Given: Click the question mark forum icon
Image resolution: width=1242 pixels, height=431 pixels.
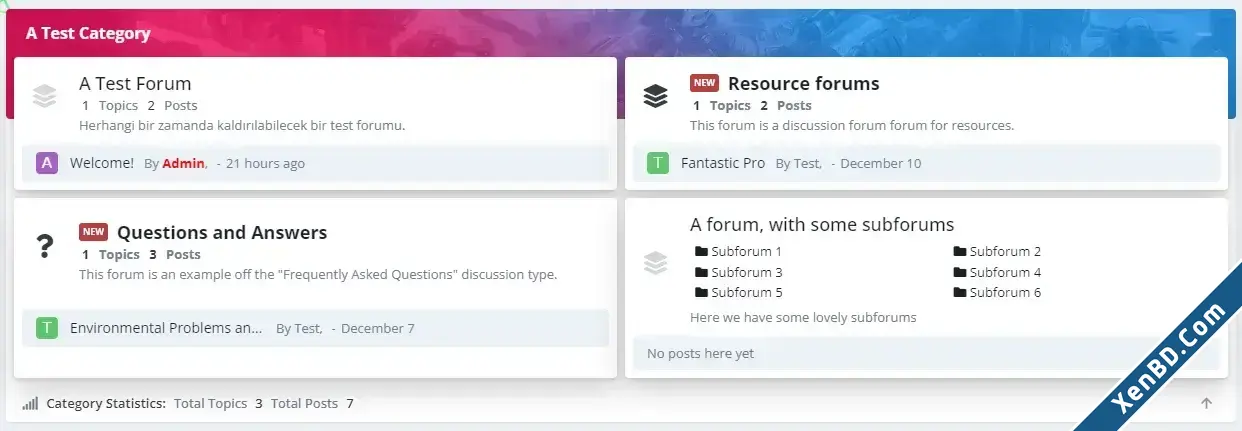Looking at the screenshot, I should point(44,246).
